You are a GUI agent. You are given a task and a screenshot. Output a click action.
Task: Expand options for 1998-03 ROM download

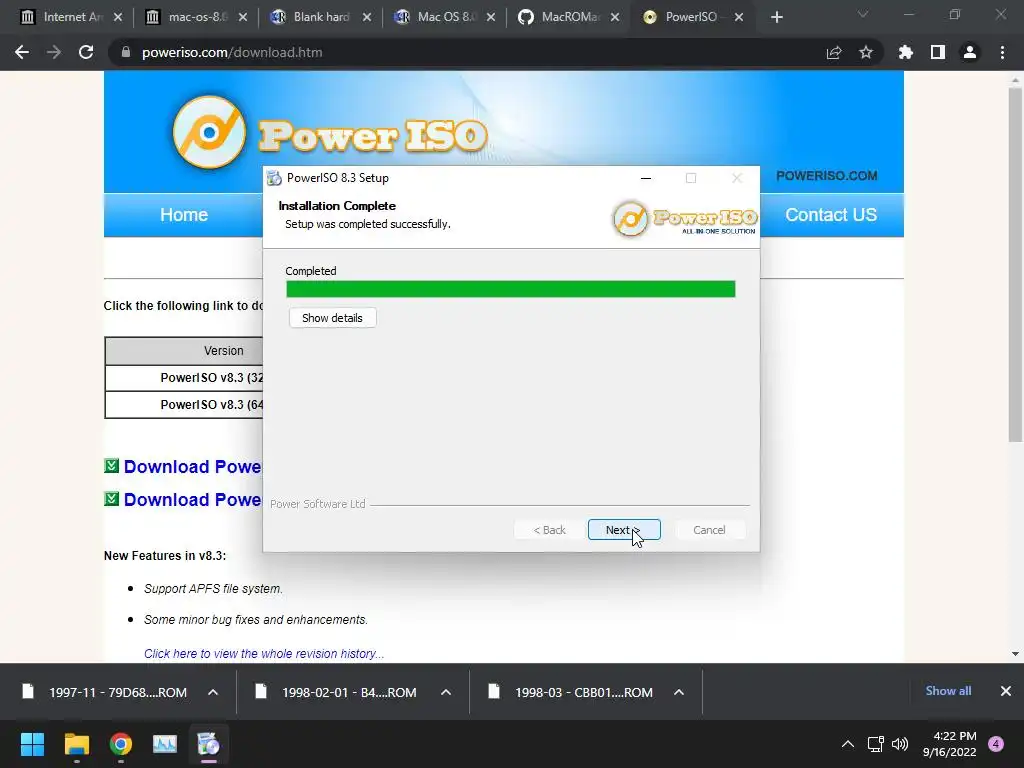coord(679,692)
